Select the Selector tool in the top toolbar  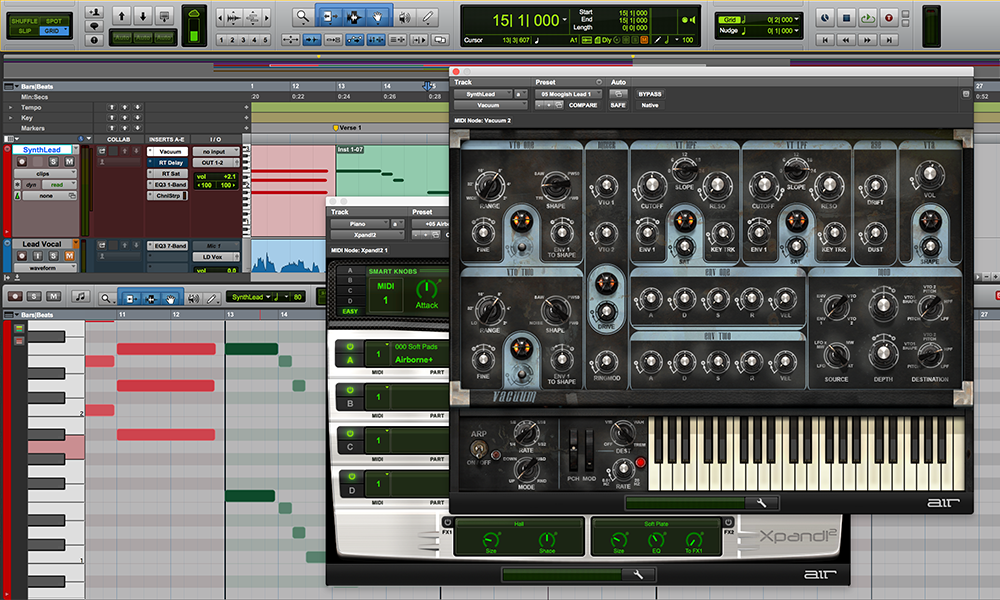coord(353,17)
